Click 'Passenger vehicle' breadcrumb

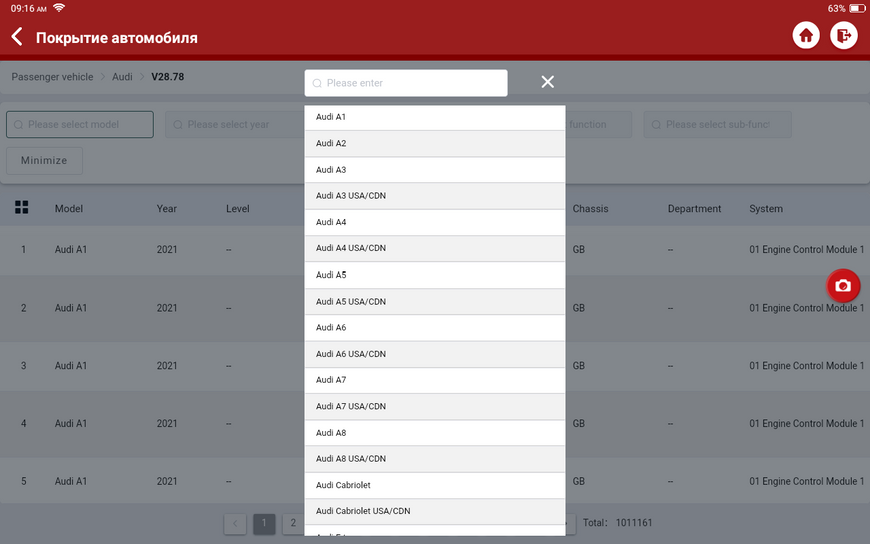(52, 77)
